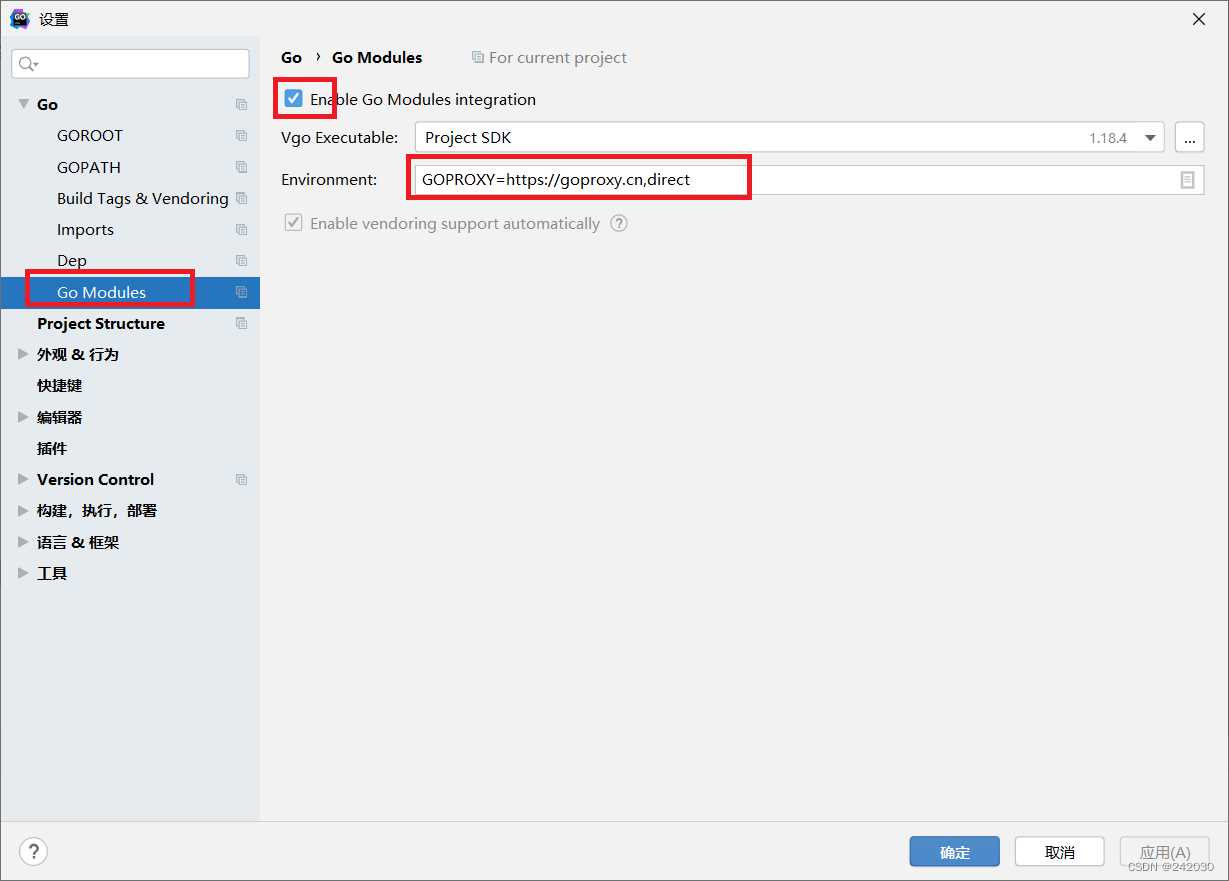This screenshot has width=1229, height=881.
Task: Open the Imports settings page
Action: pyautogui.click(x=85, y=229)
